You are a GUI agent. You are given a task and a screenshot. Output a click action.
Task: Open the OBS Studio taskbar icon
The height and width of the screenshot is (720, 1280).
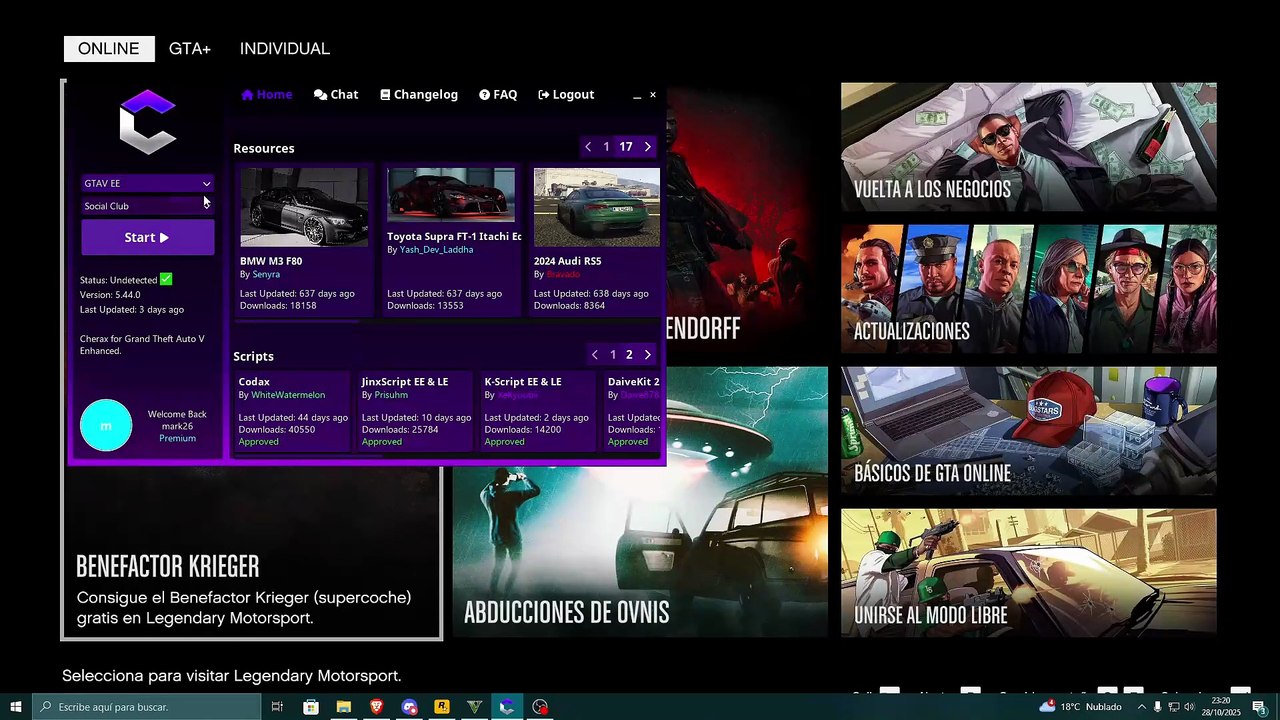click(x=540, y=707)
